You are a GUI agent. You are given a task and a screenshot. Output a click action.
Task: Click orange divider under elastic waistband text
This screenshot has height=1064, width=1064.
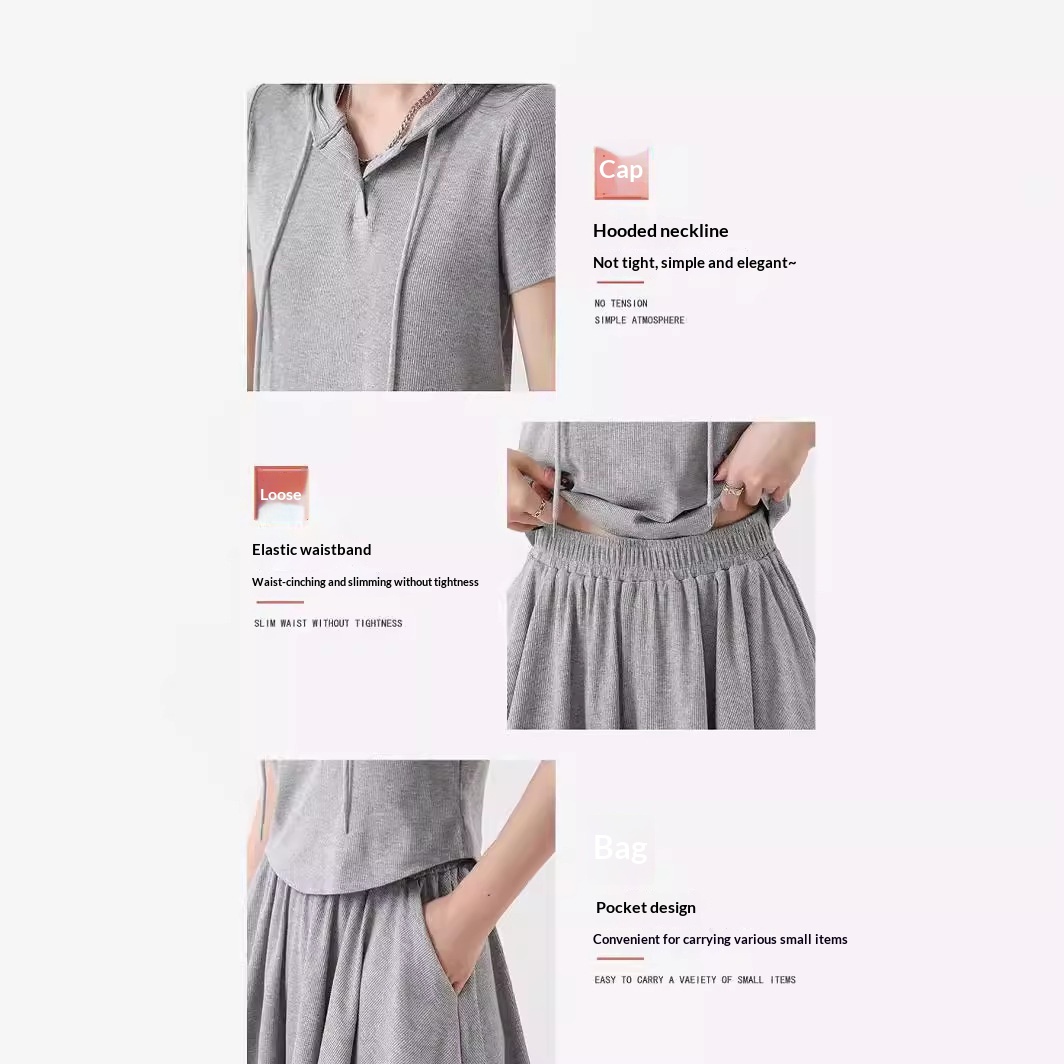pyautogui.click(x=280, y=602)
